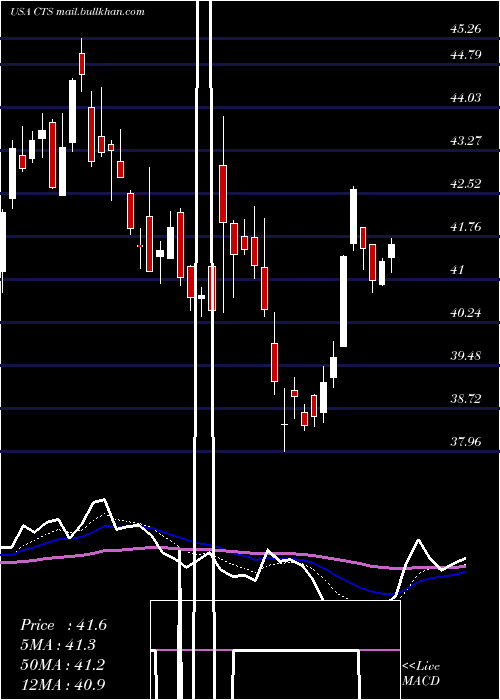Click the 50MA : 41.2 readout
This screenshot has height=700, width=500.
click(x=63, y=664)
